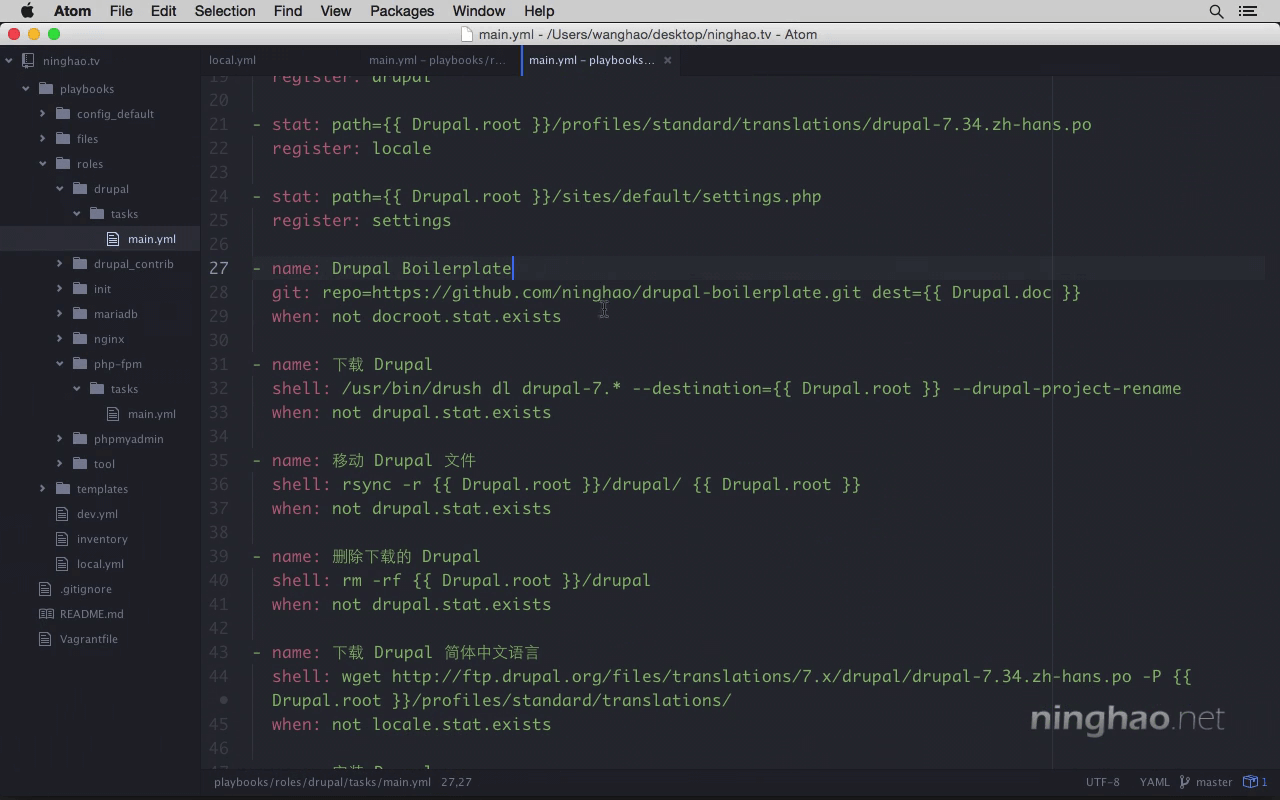Expand the mariadb folder arrow

coord(60,314)
